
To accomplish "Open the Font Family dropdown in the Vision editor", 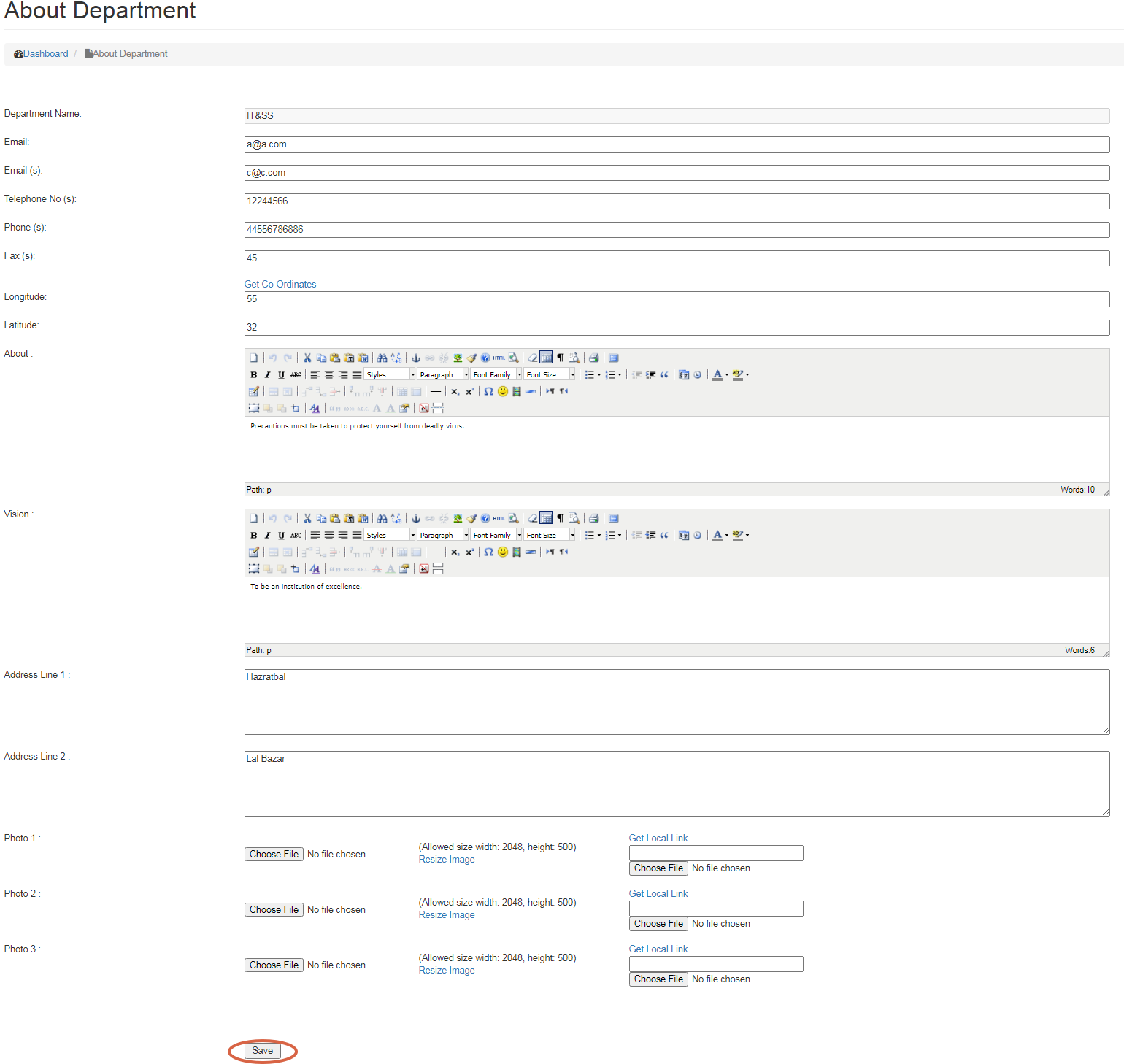I will [x=497, y=535].
